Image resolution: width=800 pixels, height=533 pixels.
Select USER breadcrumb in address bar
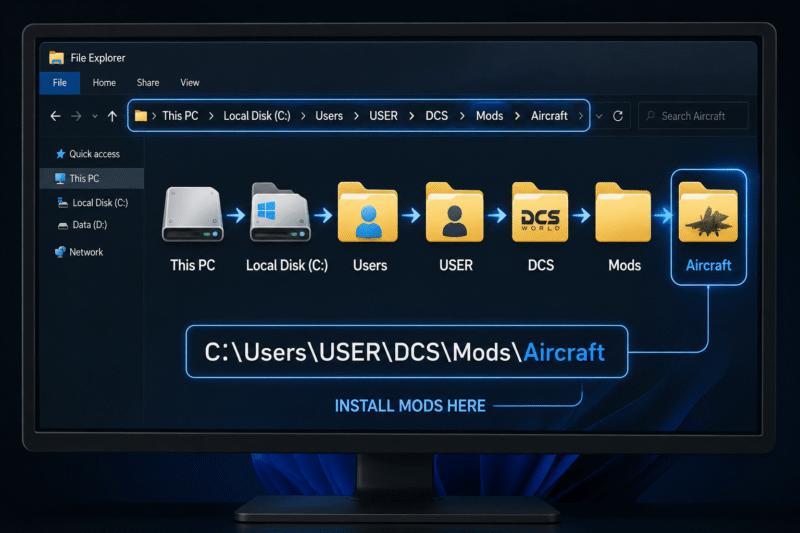(384, 116)
